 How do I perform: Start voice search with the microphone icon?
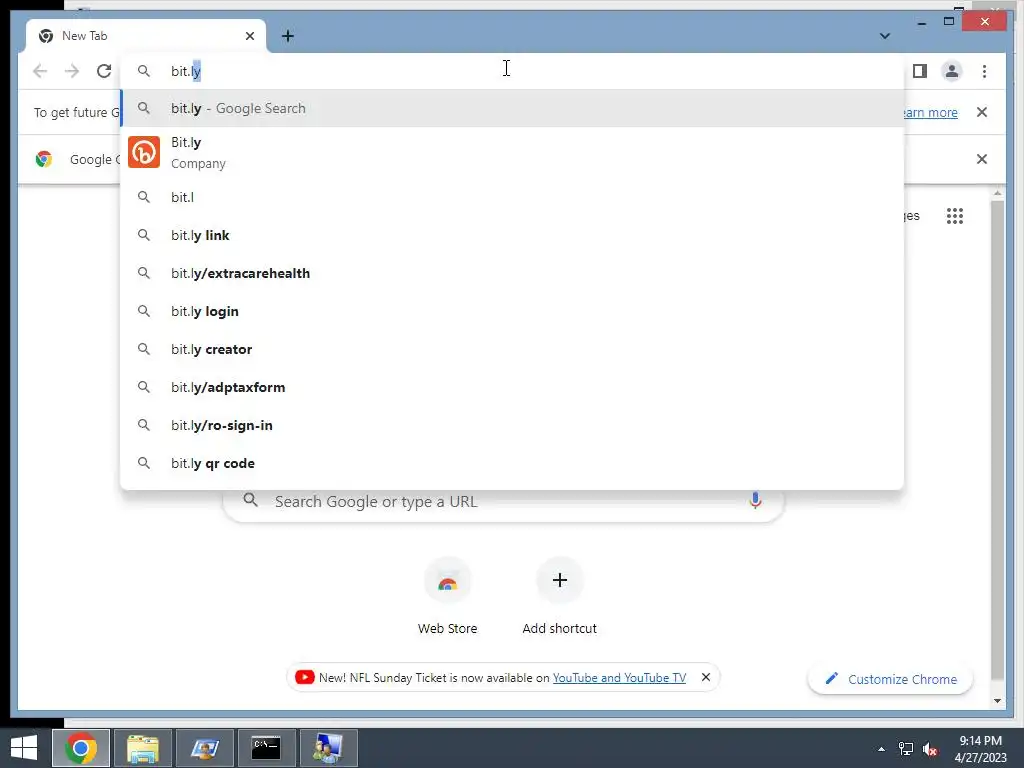[755, 500]
